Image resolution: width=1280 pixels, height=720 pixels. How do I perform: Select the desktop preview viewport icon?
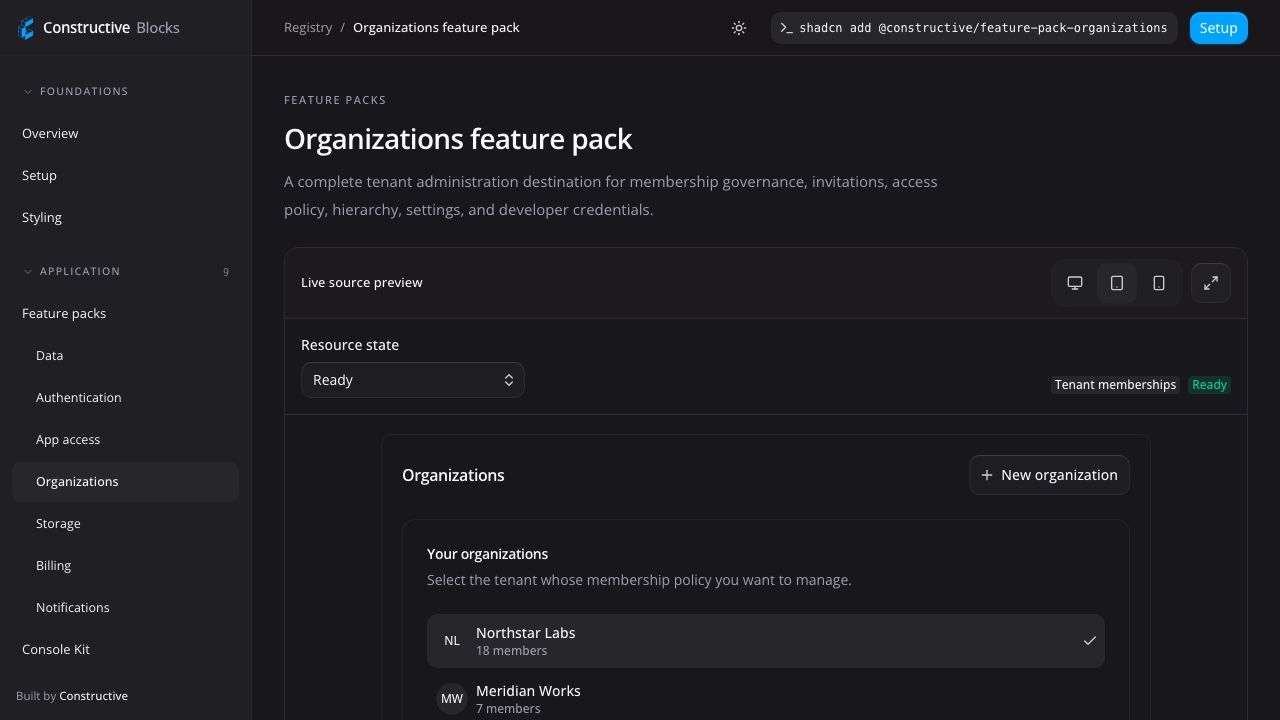coord(1075,283)
